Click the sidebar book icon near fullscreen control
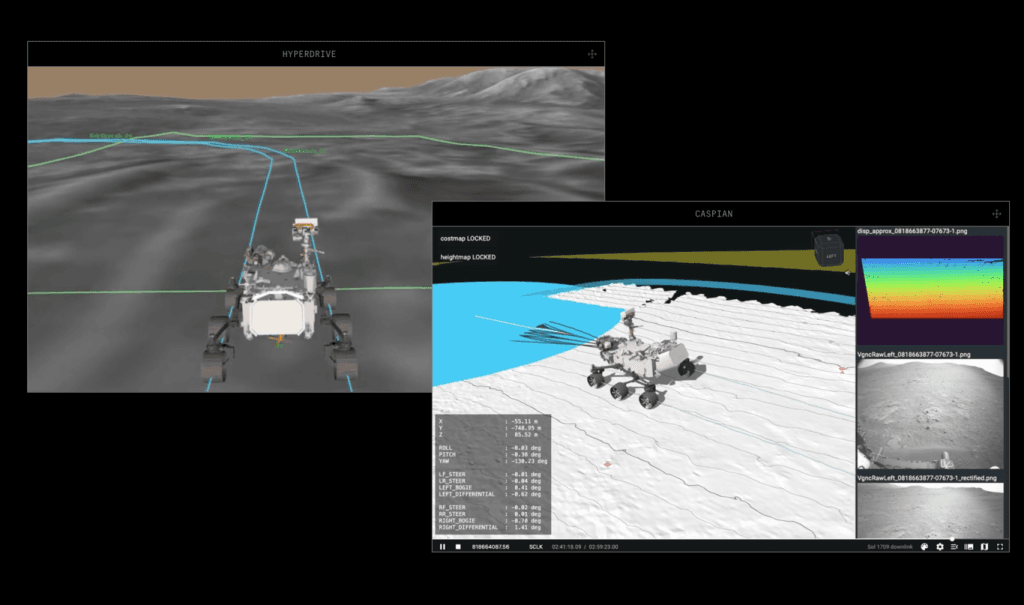The height and width of the screenshot is (605, 1024). (x=984, y=547)
